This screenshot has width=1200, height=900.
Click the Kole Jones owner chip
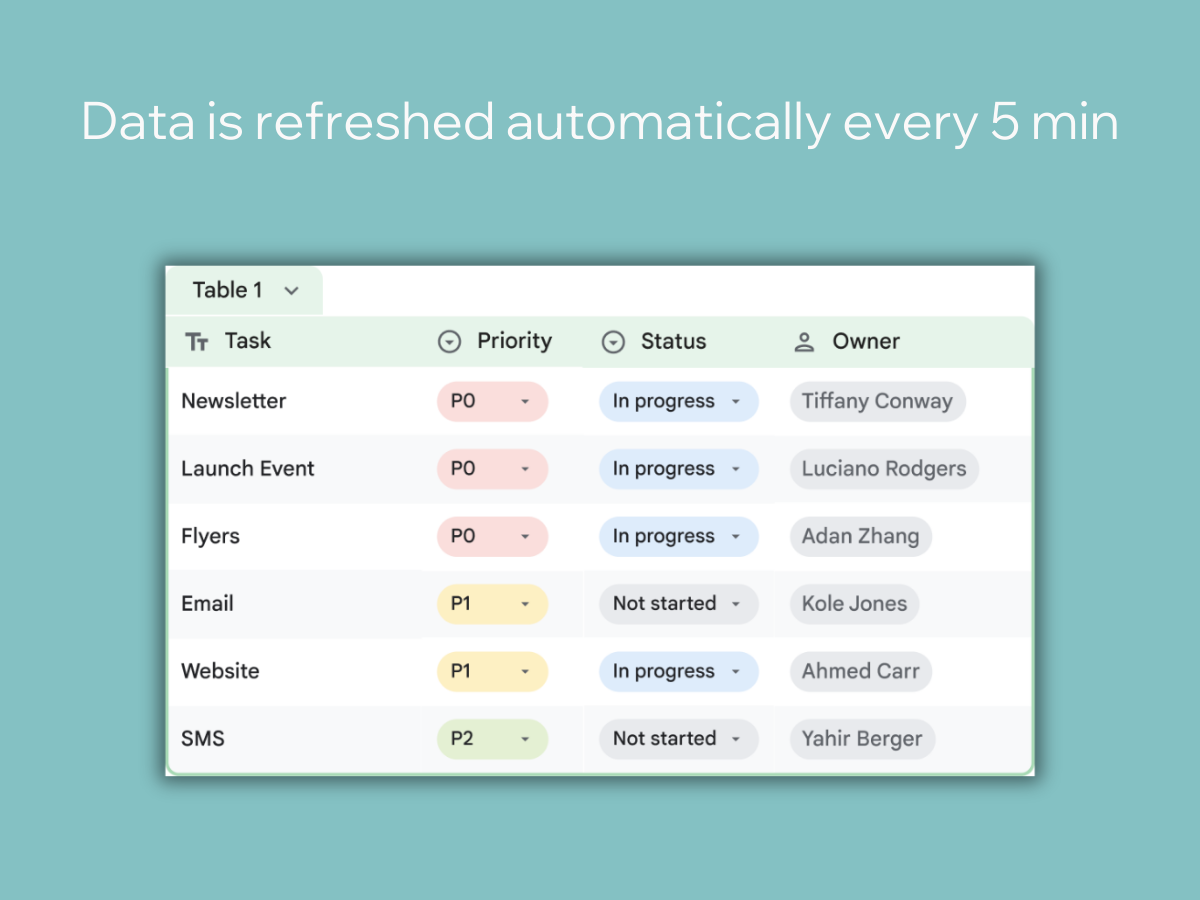point(854,604)
